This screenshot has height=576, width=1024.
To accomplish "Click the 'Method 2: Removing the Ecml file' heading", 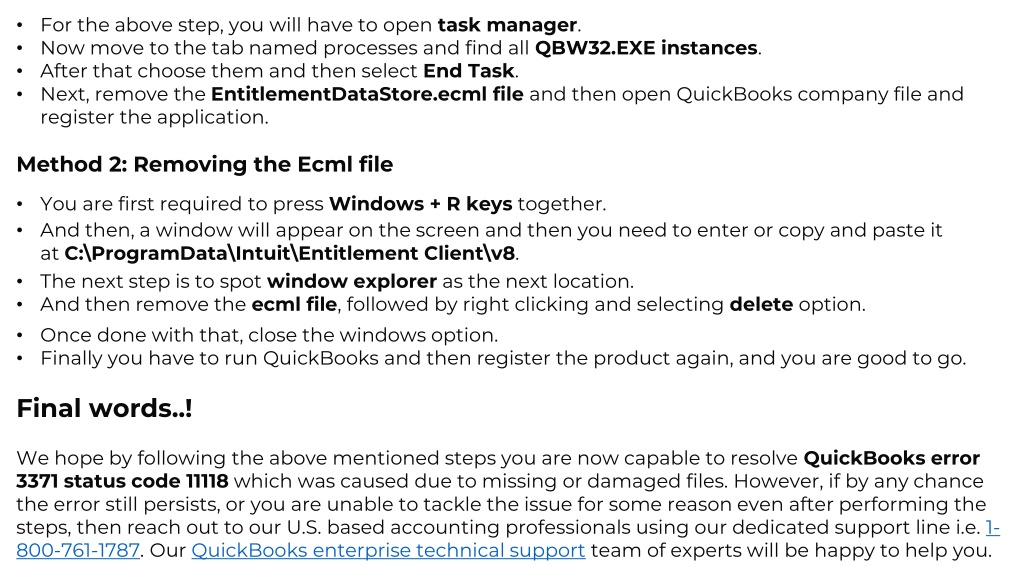I will (x=204, y=164).
